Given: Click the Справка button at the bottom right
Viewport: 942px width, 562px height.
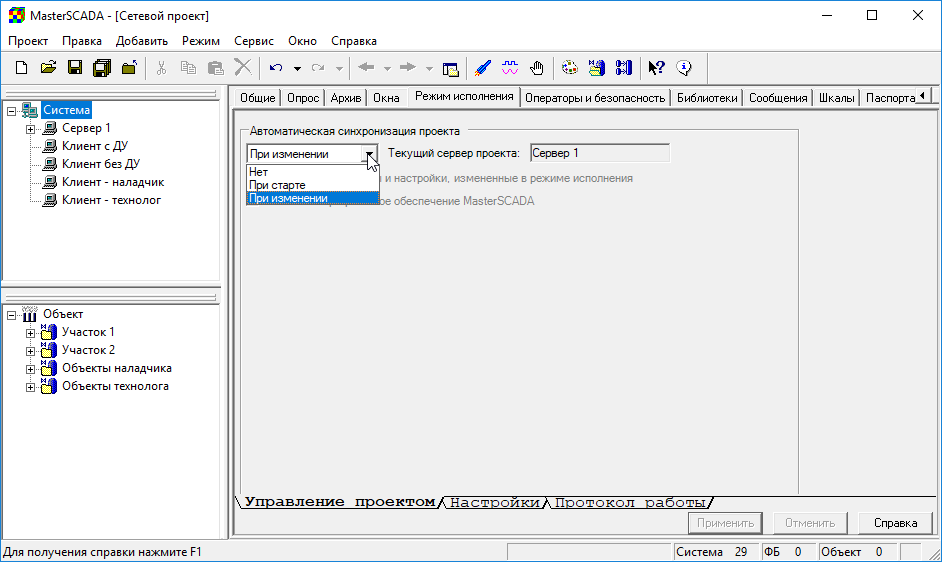Looking at the screenshot, I should 895,523.
